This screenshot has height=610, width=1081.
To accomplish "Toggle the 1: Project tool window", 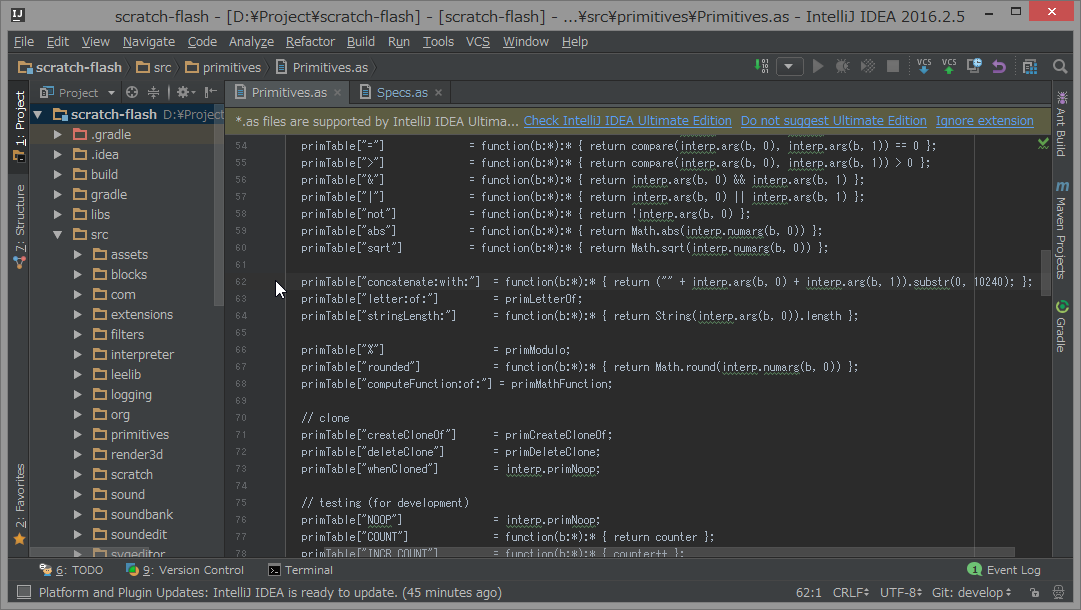I will coord(19,125).
